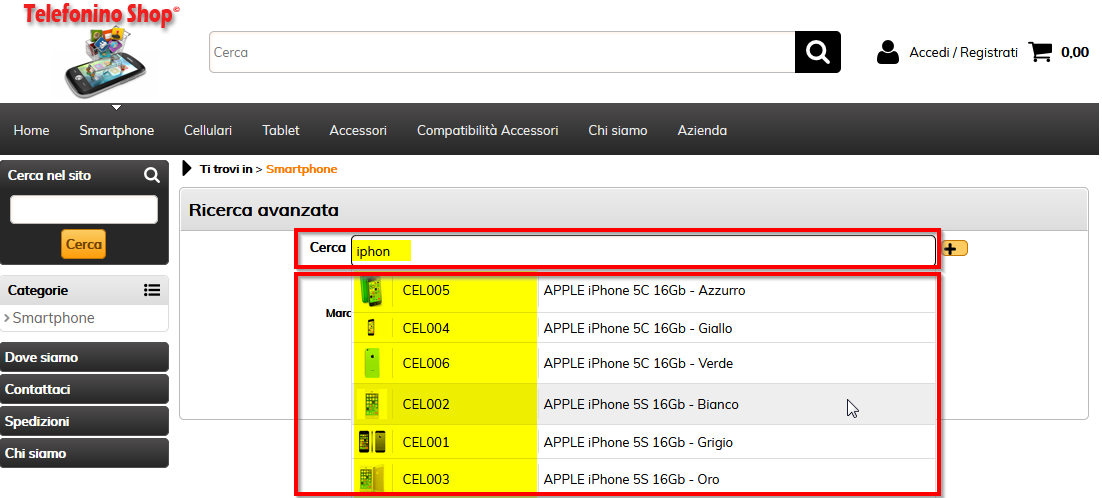Image resolution: width=1102 pixels, height=498 pixels.
Task: Click the CEL001 iPhone 5S Grigio thumbnail
Action: point(372,442)
